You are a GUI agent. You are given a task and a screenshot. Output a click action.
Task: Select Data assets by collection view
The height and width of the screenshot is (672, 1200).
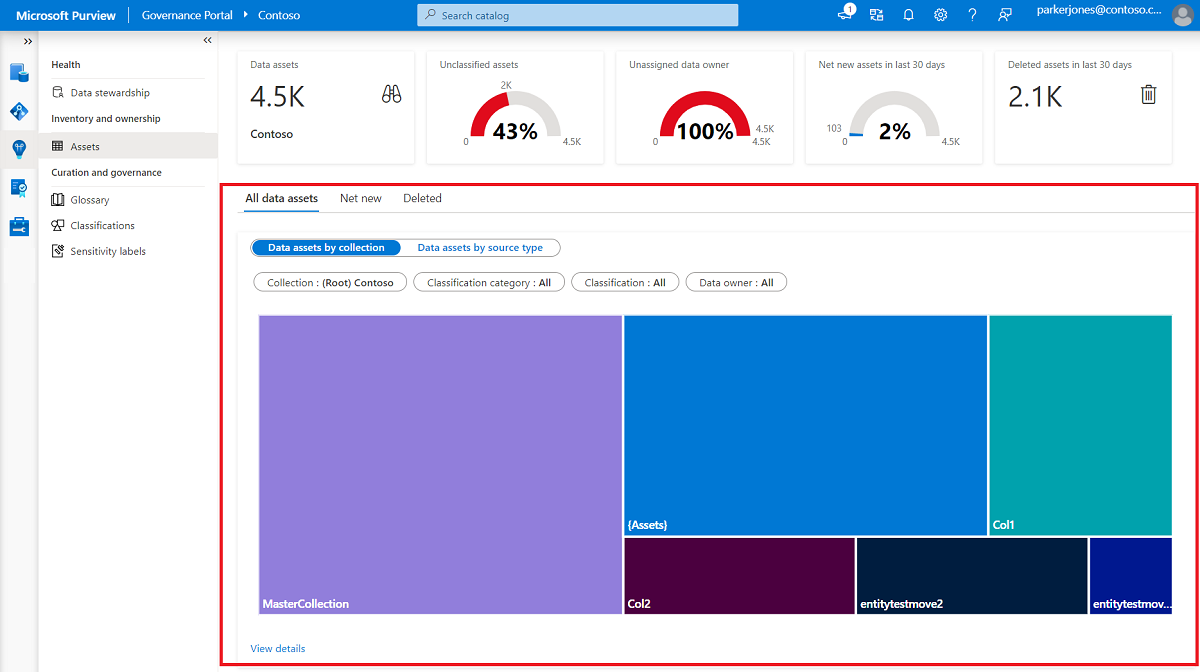coord(326,248)
